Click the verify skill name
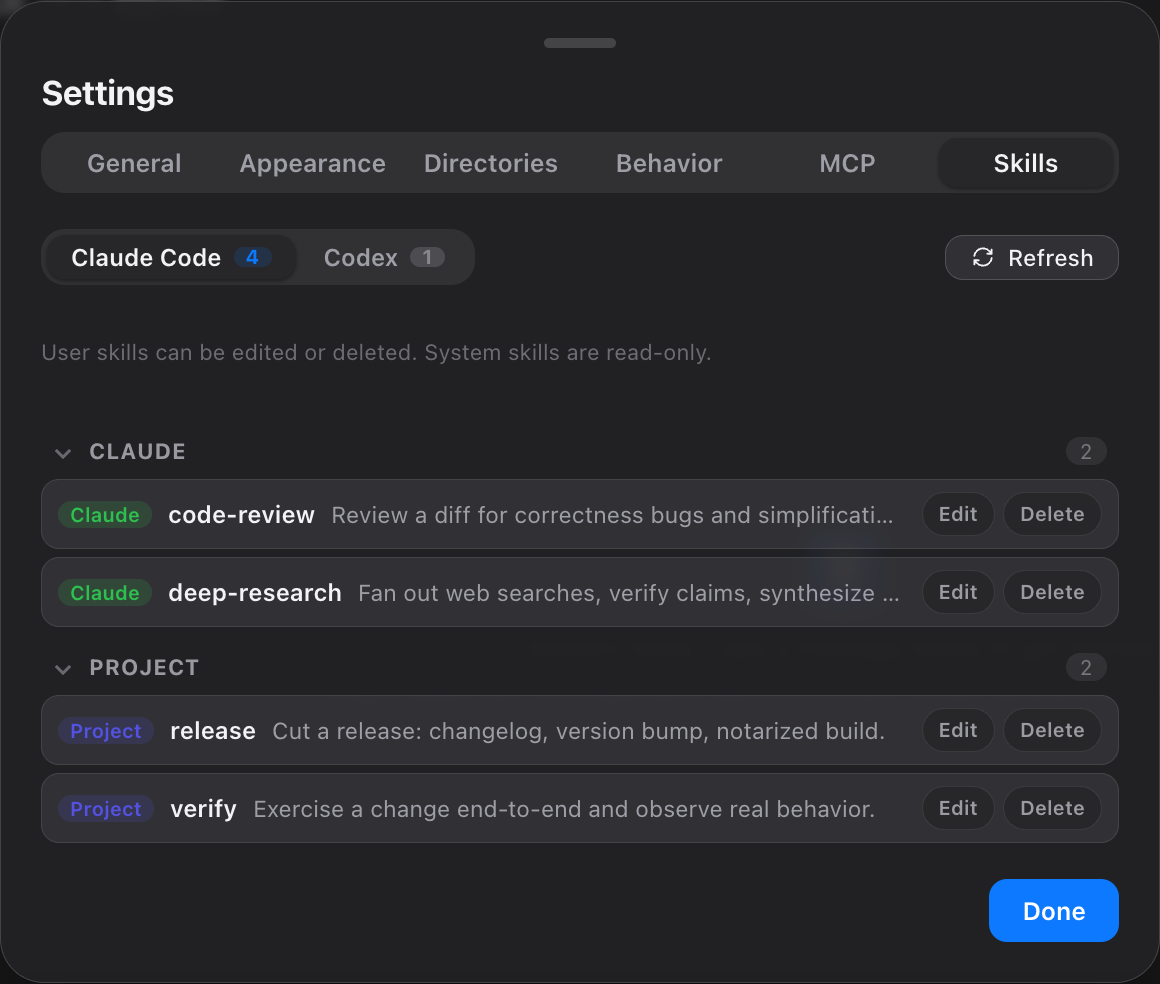Viewport: 1160px width, 984px height. 203,809
